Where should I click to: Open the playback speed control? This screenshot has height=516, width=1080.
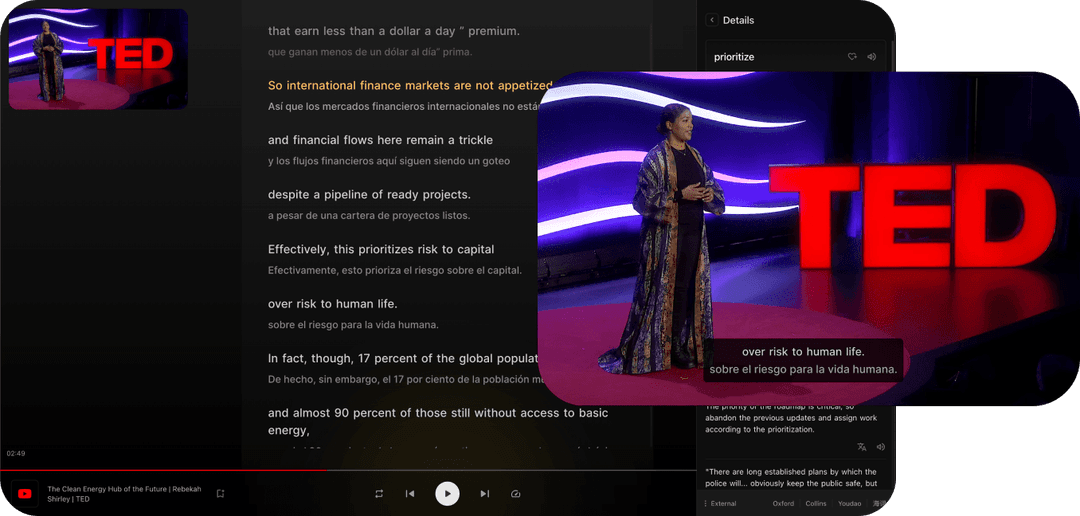click(516, 493)
